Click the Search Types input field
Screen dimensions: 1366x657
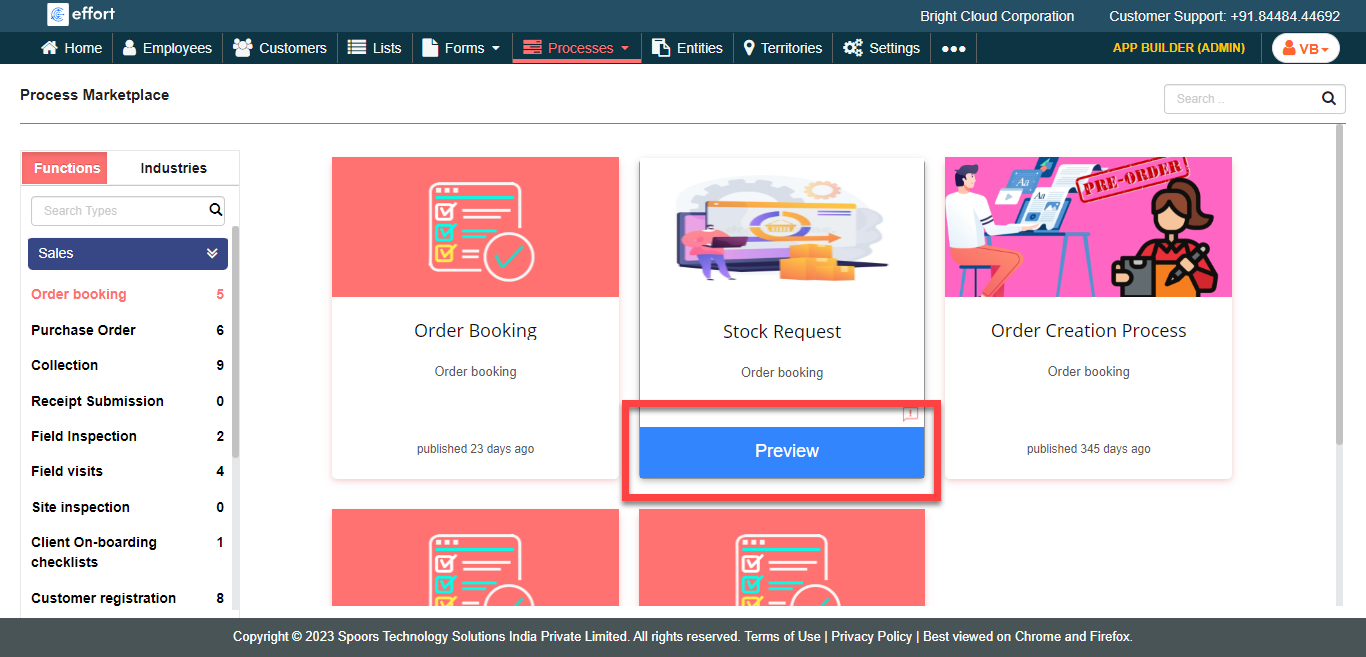(x=120, y=211)
